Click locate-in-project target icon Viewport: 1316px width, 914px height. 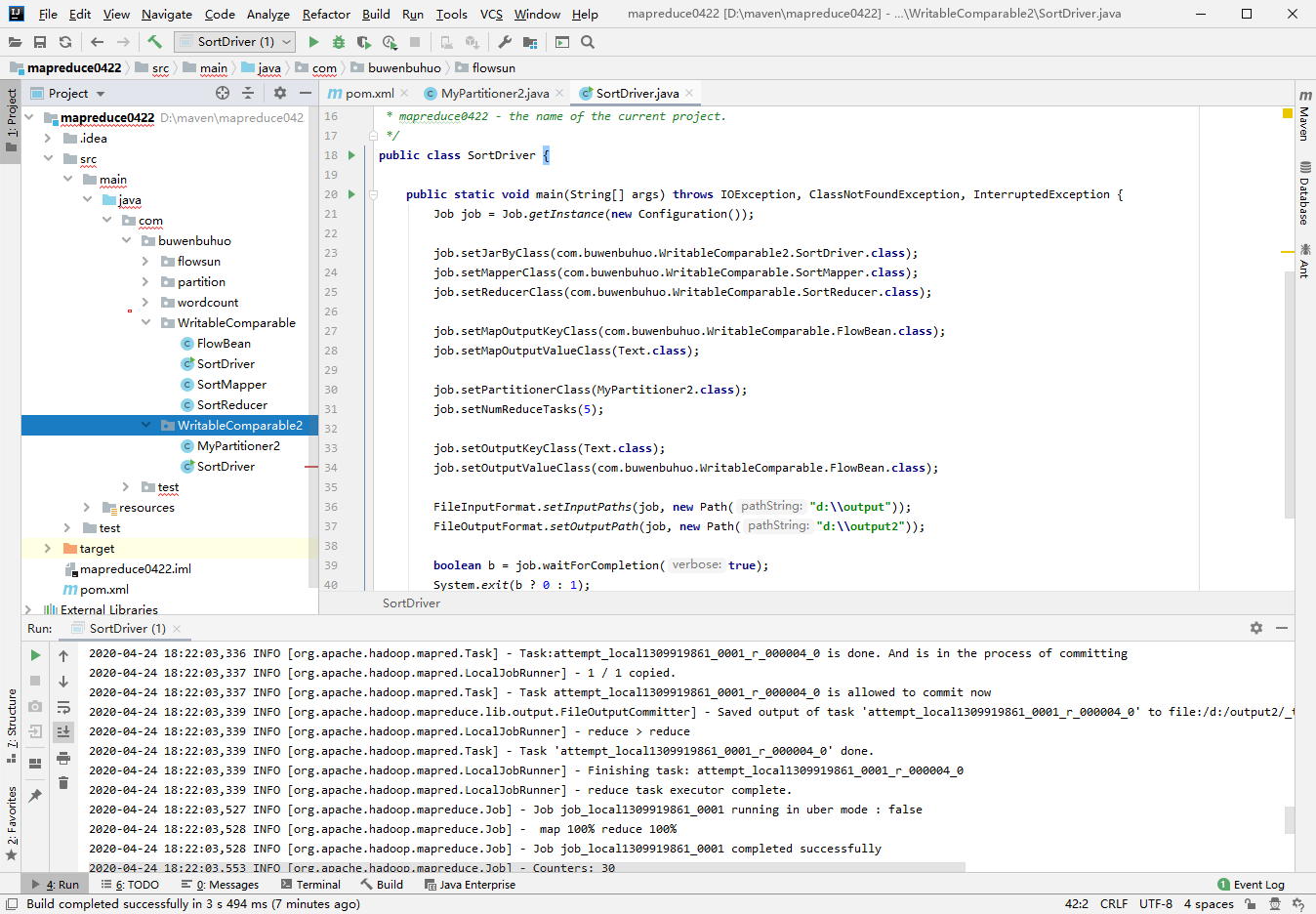point(223,93)
